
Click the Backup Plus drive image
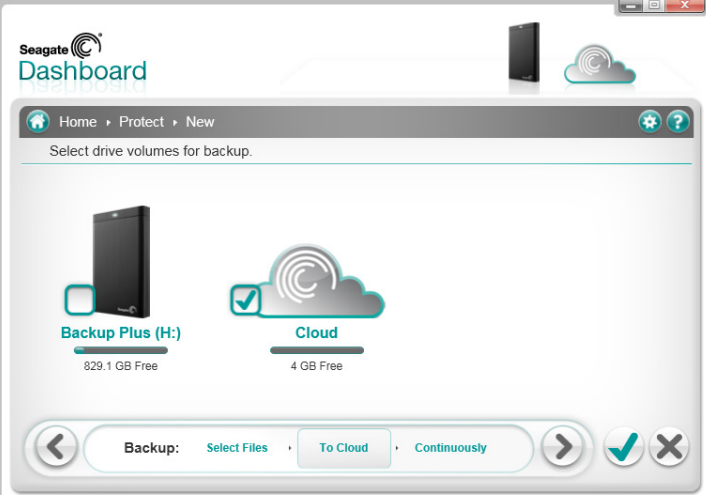tap(122, 261)
